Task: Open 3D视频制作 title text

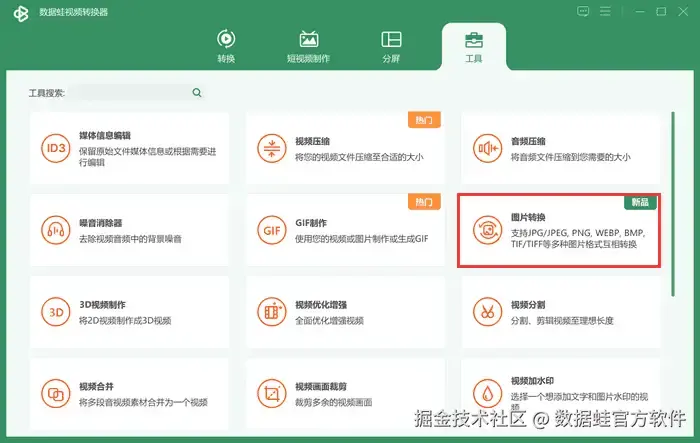Action: point(102,305)
